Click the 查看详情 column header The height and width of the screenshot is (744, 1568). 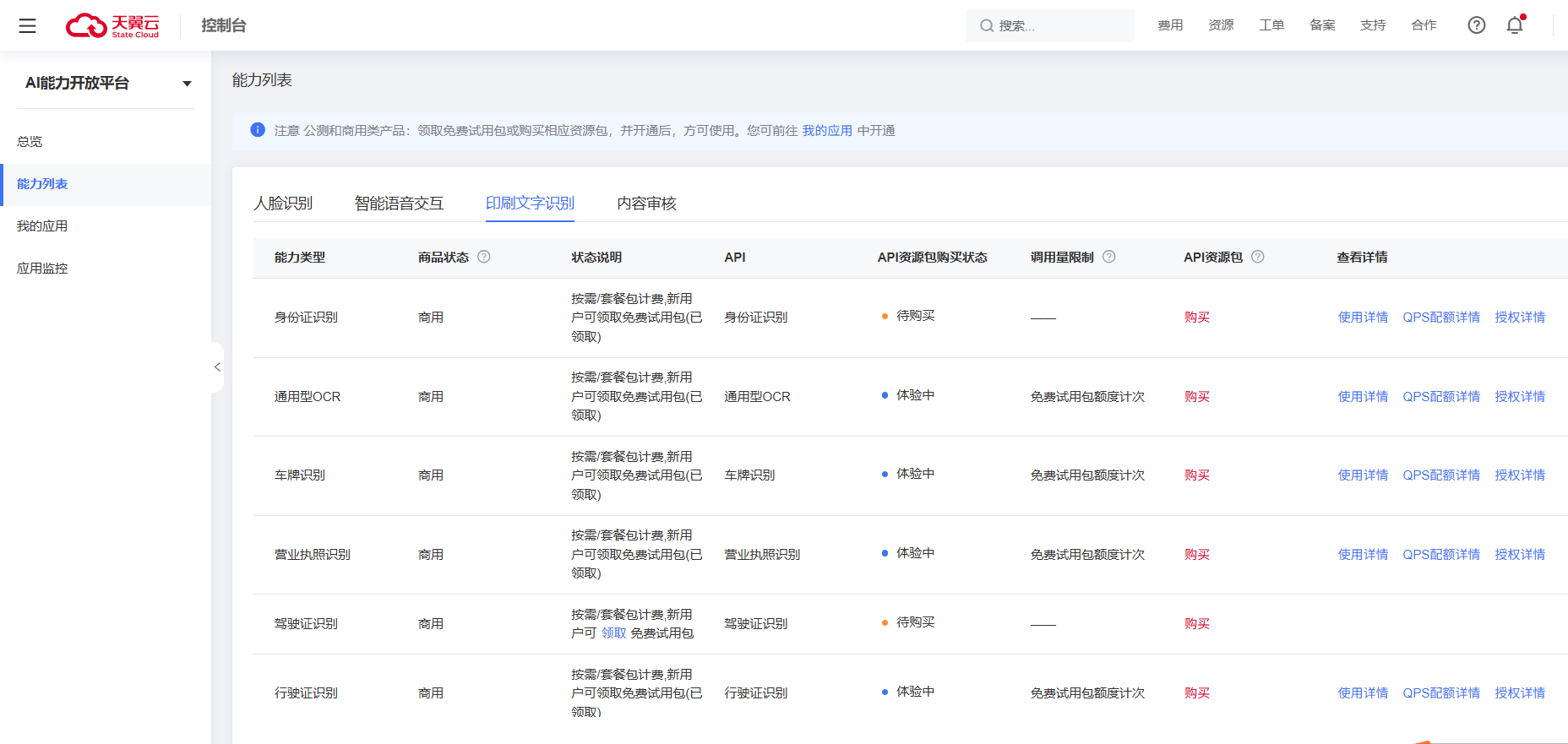1362,258
